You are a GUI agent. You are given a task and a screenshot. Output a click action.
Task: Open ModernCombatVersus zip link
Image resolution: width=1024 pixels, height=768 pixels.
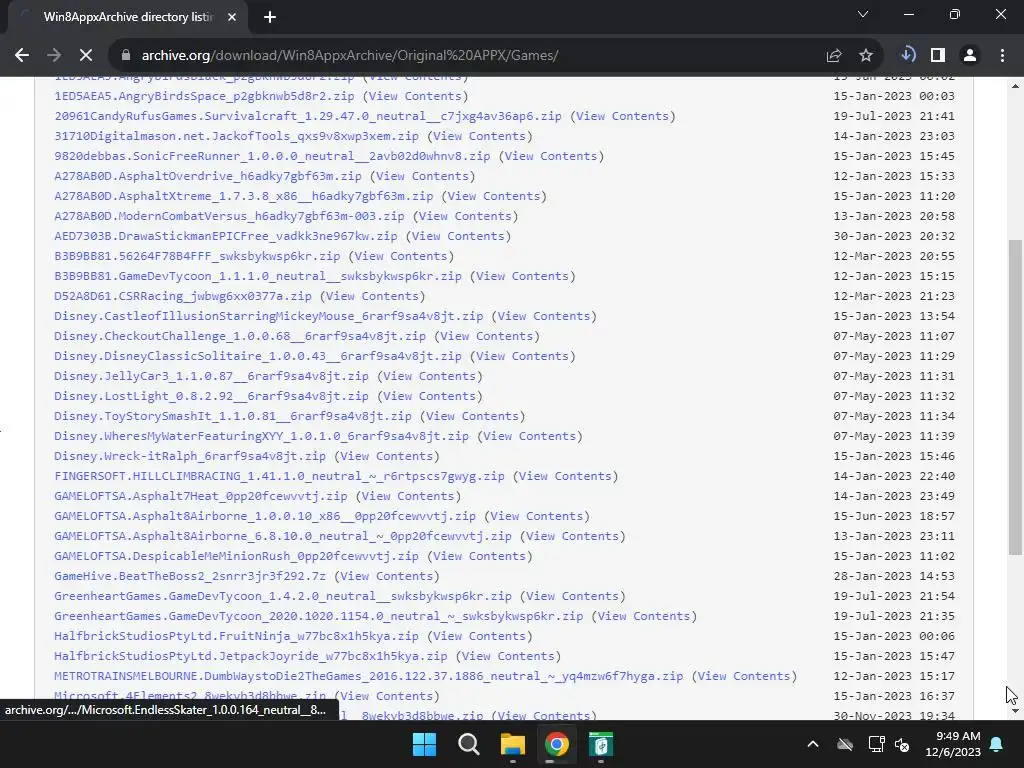(229, 216)
